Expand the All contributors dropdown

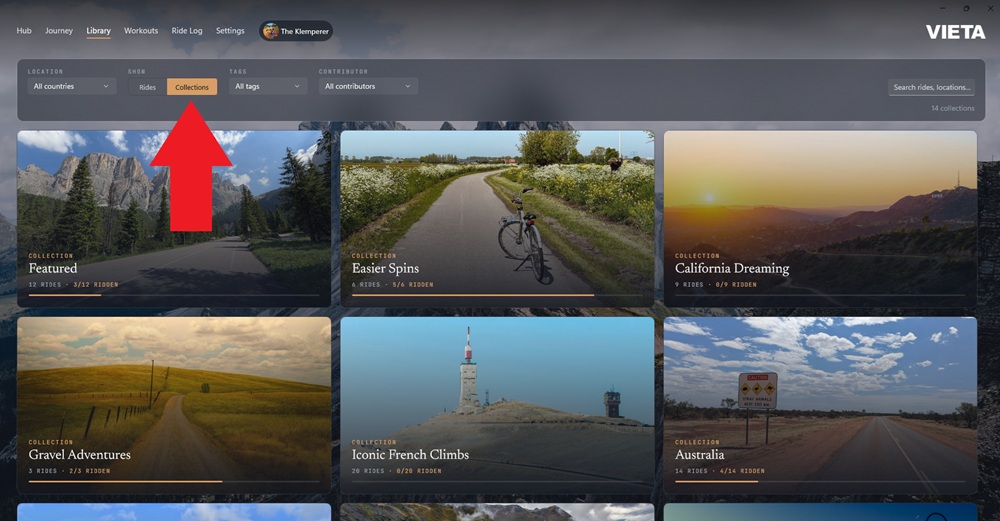pos(368,86)
